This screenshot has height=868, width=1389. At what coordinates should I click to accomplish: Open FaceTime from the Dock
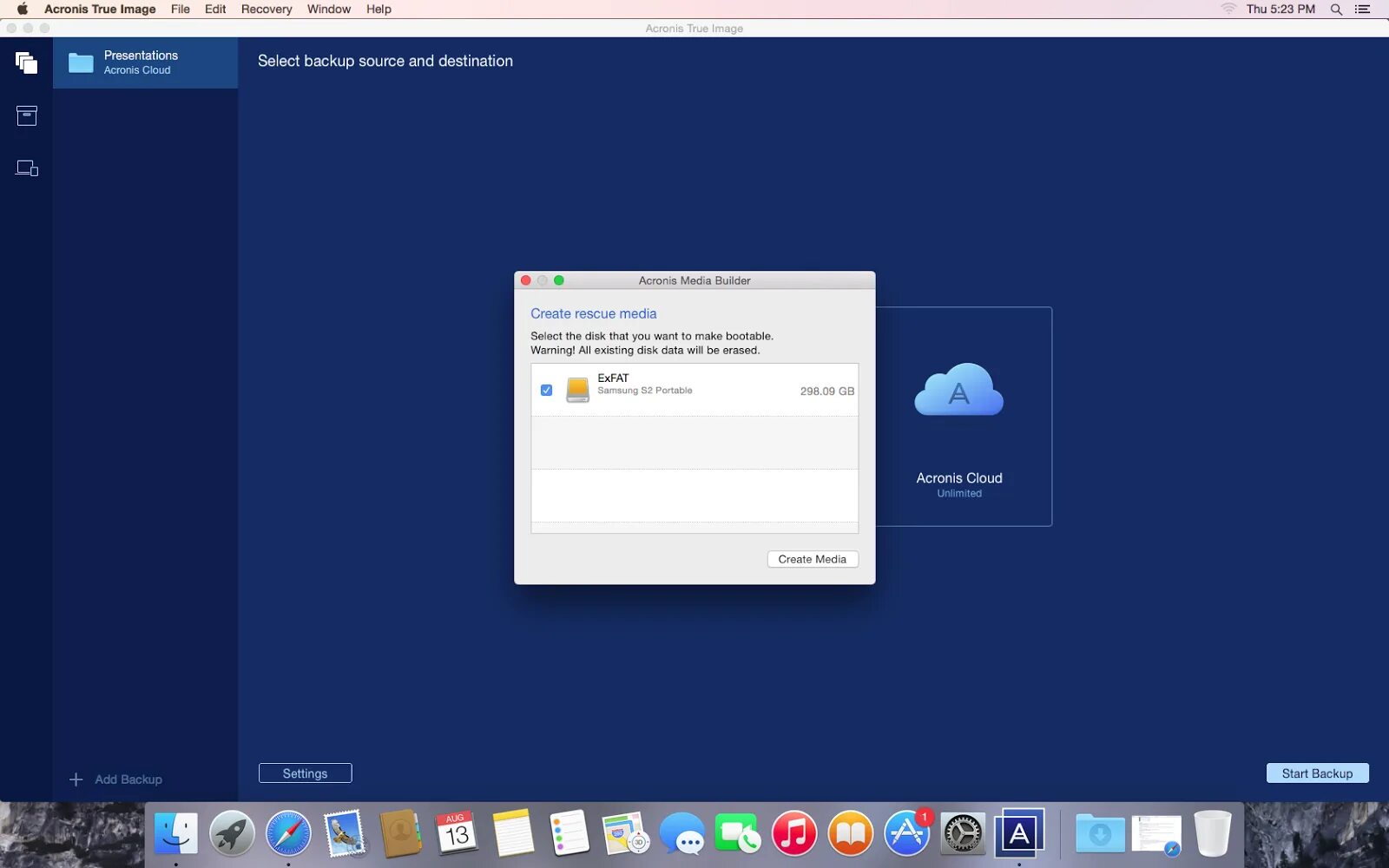pos(738,834)
